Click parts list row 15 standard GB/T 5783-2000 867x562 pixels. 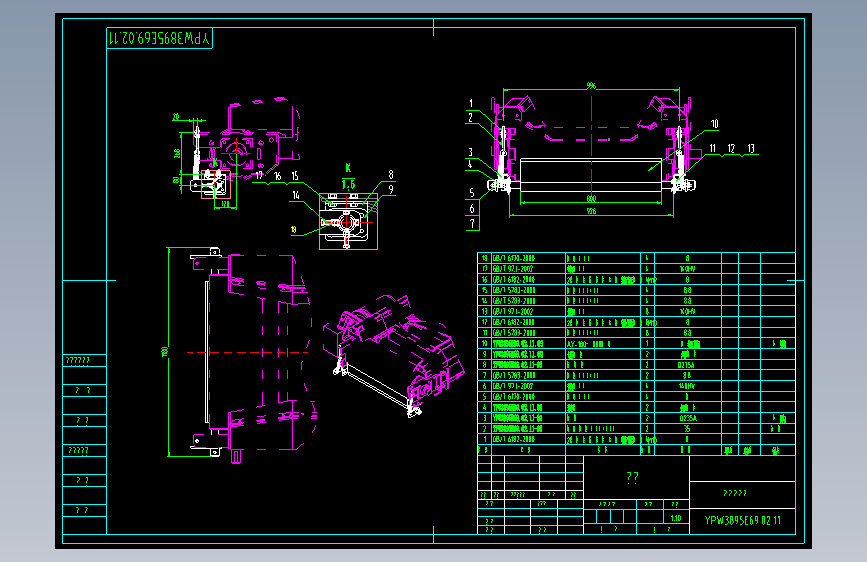514,290
